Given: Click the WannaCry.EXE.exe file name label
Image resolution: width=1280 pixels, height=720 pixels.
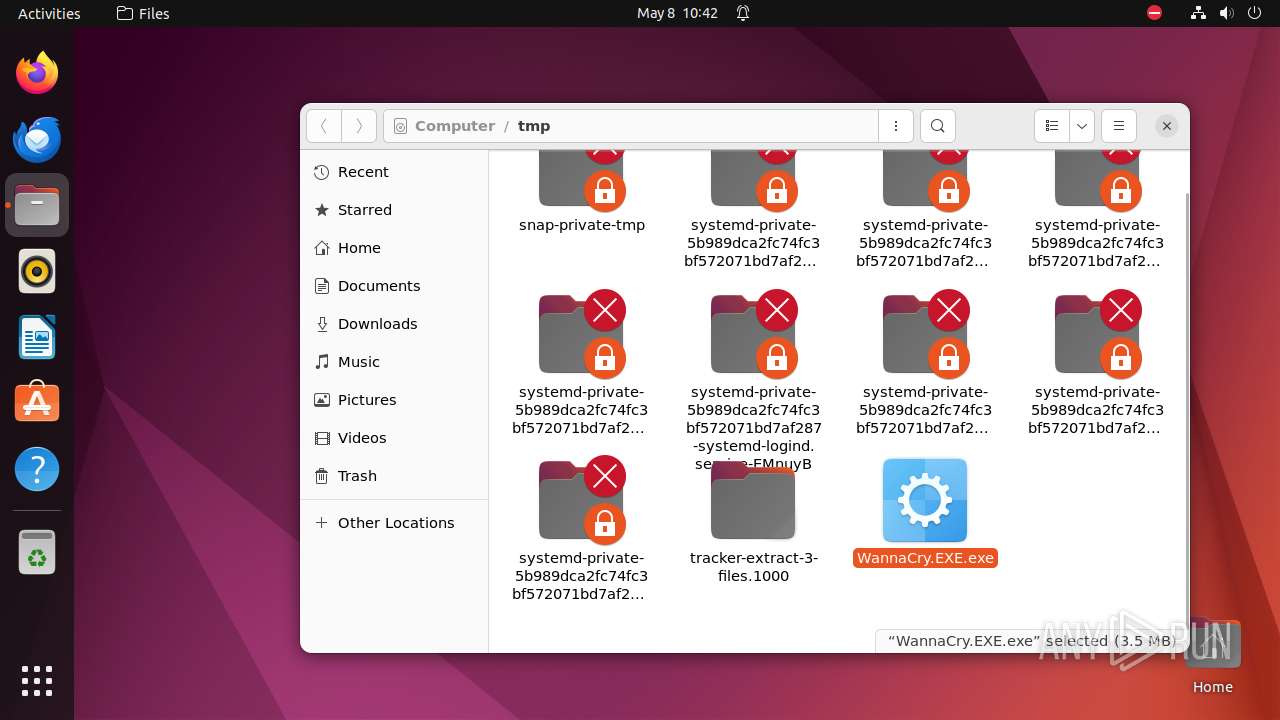Looking at the screenshot, I should (x=925, y=558).
